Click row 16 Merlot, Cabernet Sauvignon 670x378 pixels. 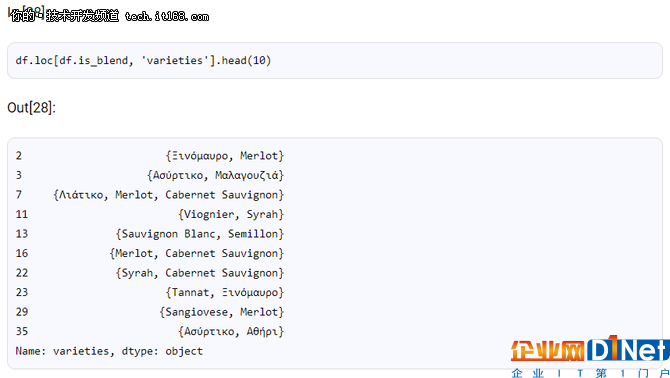(x=150, y=253)
